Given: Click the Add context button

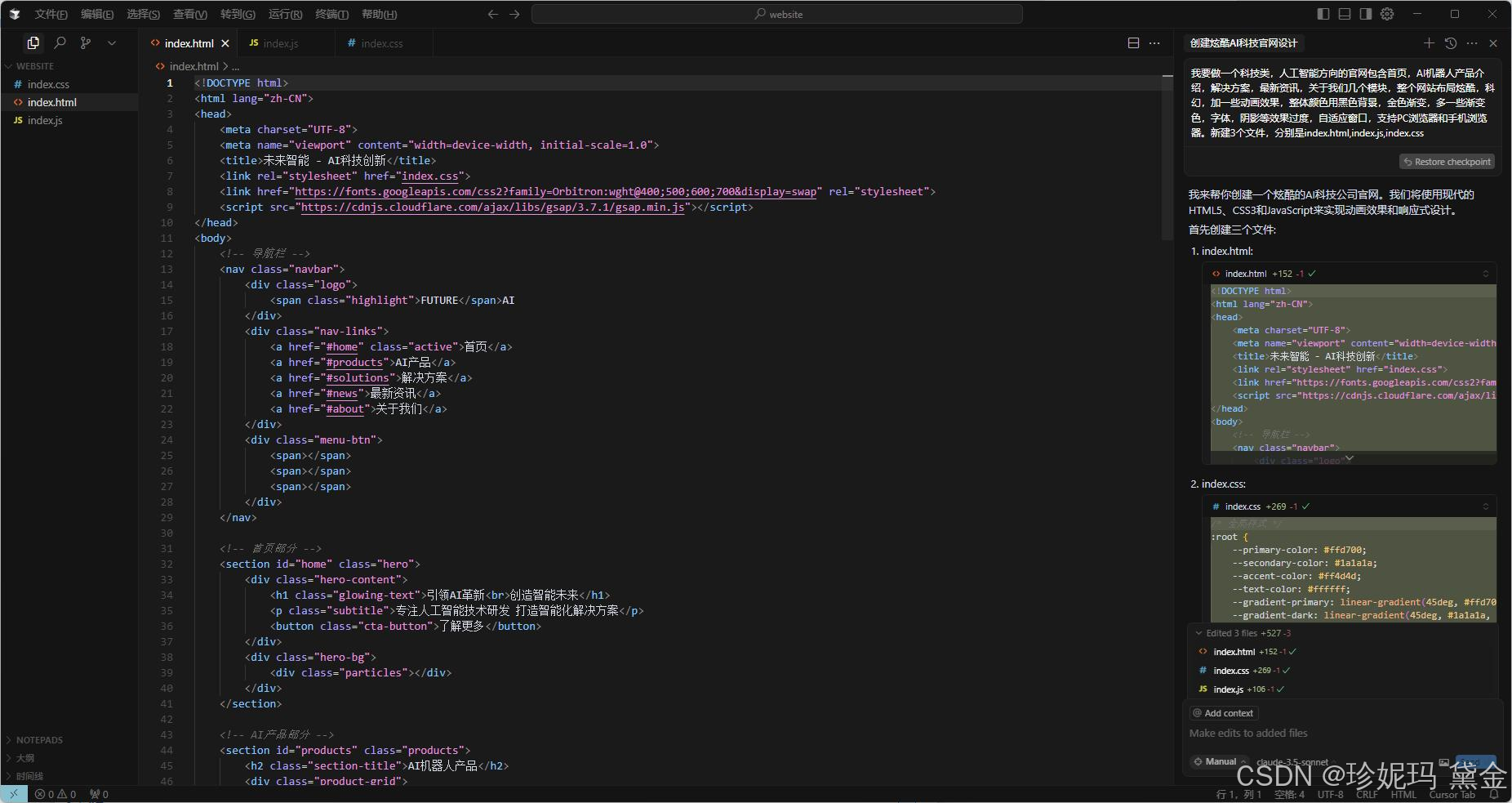Looking at the screenshot, I should tap(1222, 713).
